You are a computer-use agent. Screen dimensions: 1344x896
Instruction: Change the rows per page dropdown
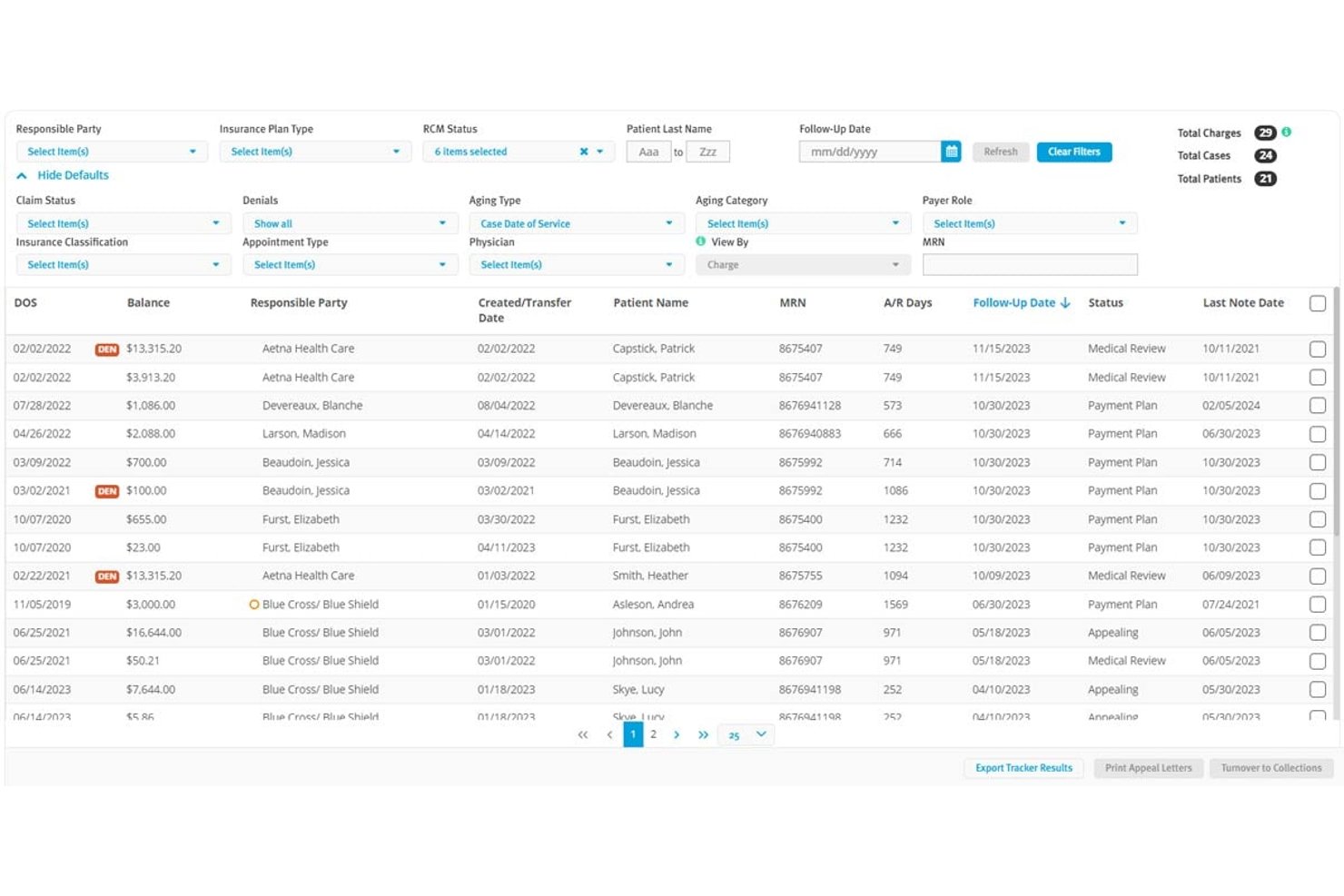746,734
